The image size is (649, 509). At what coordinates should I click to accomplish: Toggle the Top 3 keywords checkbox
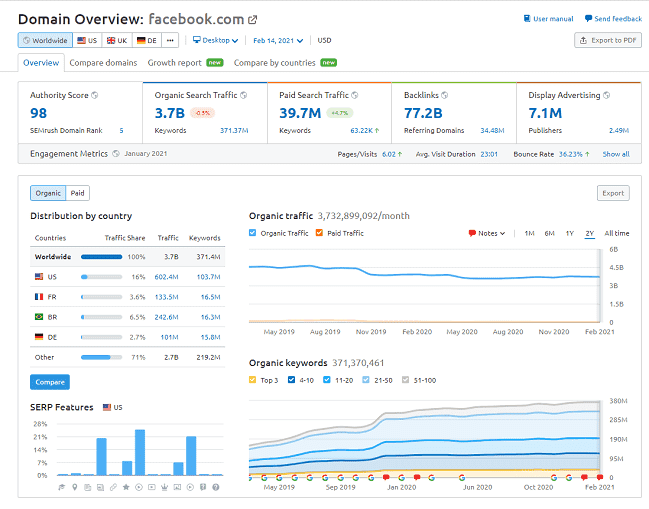(252, 379)
